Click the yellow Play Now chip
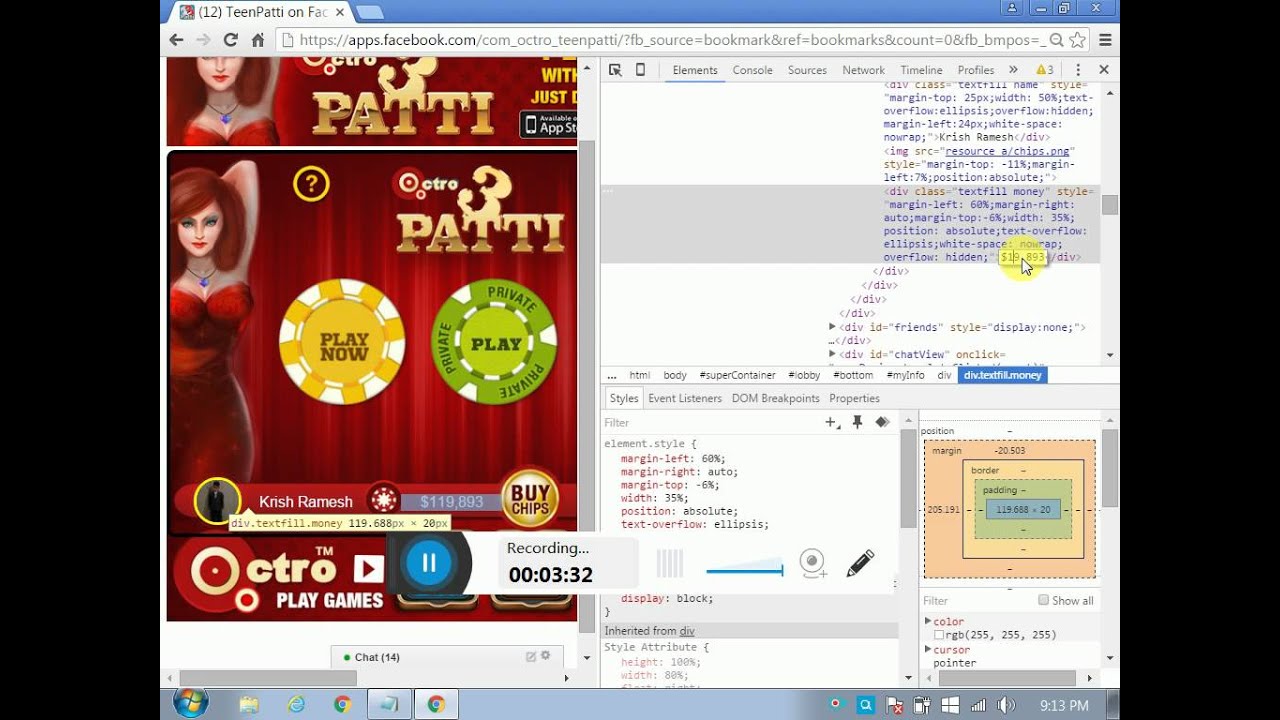The width and height of the screenshot is (1280, 720). click(x=342, y=342)
